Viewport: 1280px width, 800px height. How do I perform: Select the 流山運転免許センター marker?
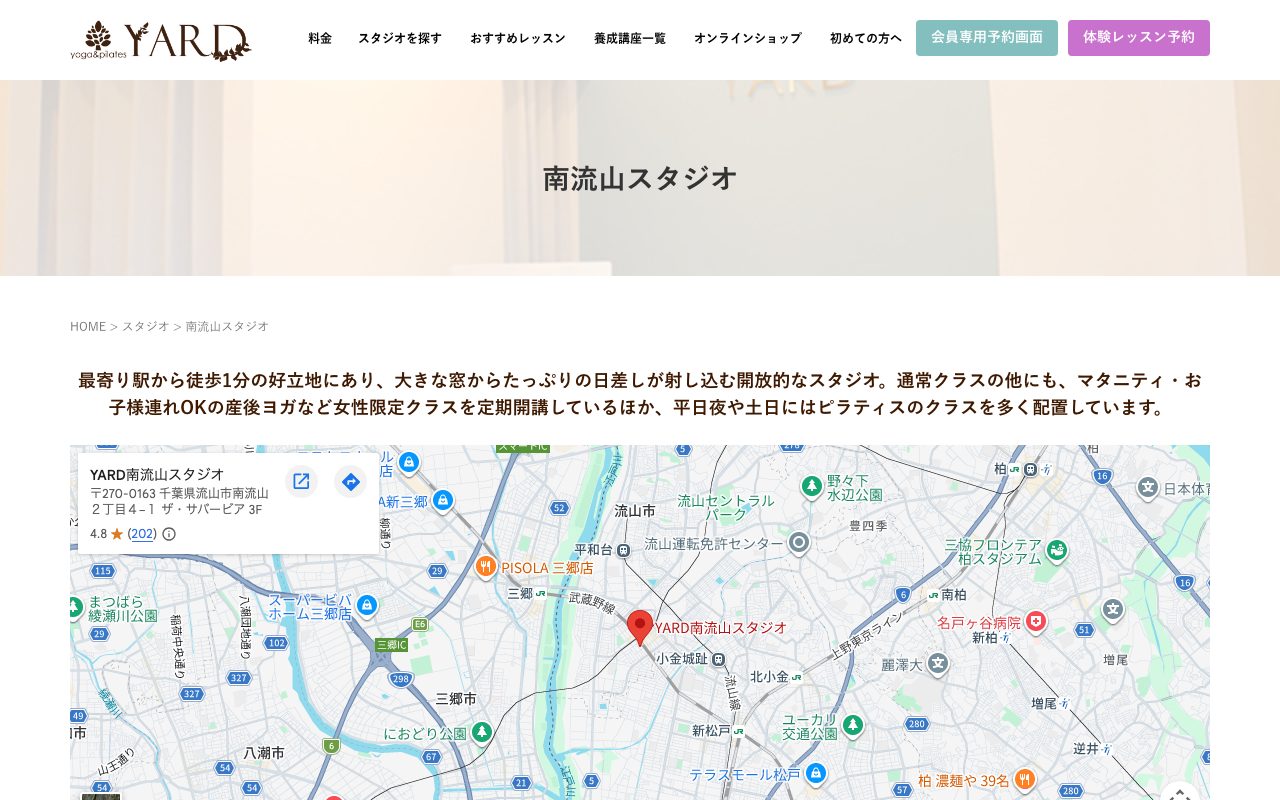(798, 543)
